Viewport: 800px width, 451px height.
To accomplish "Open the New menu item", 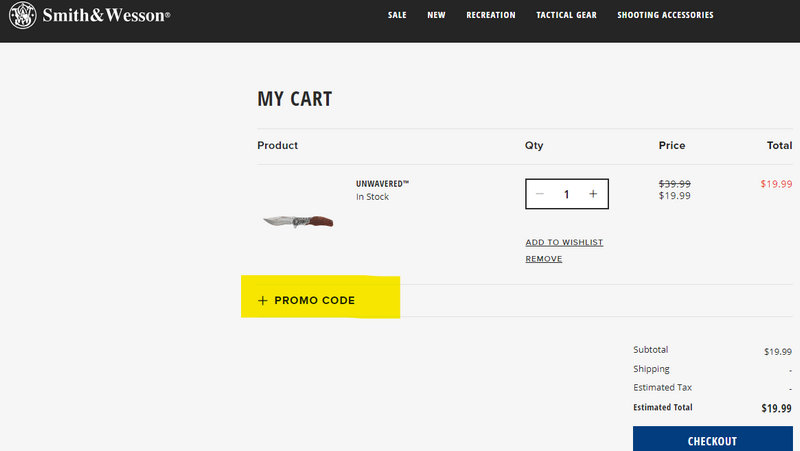I will pos(436,16).
